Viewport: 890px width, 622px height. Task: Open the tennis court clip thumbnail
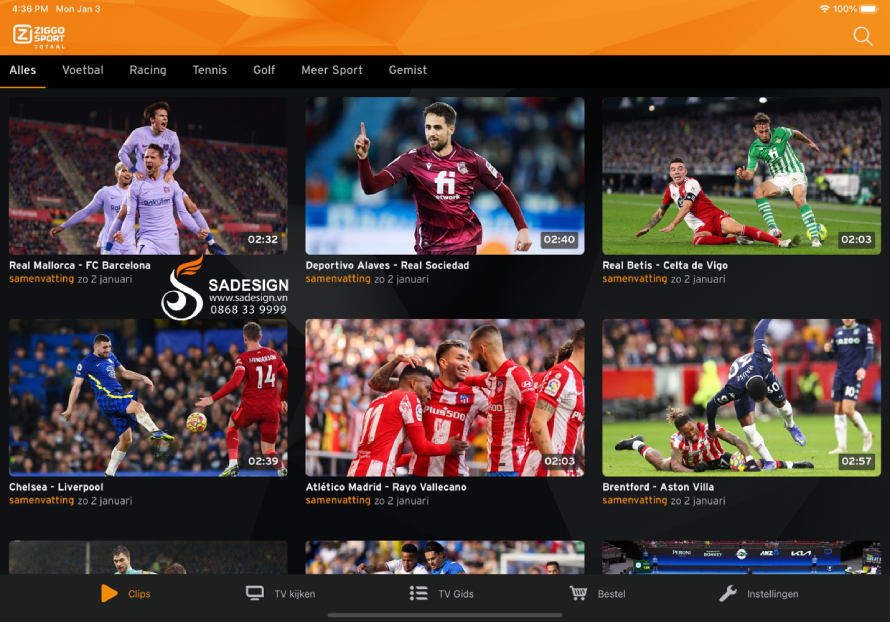point(741,557)
